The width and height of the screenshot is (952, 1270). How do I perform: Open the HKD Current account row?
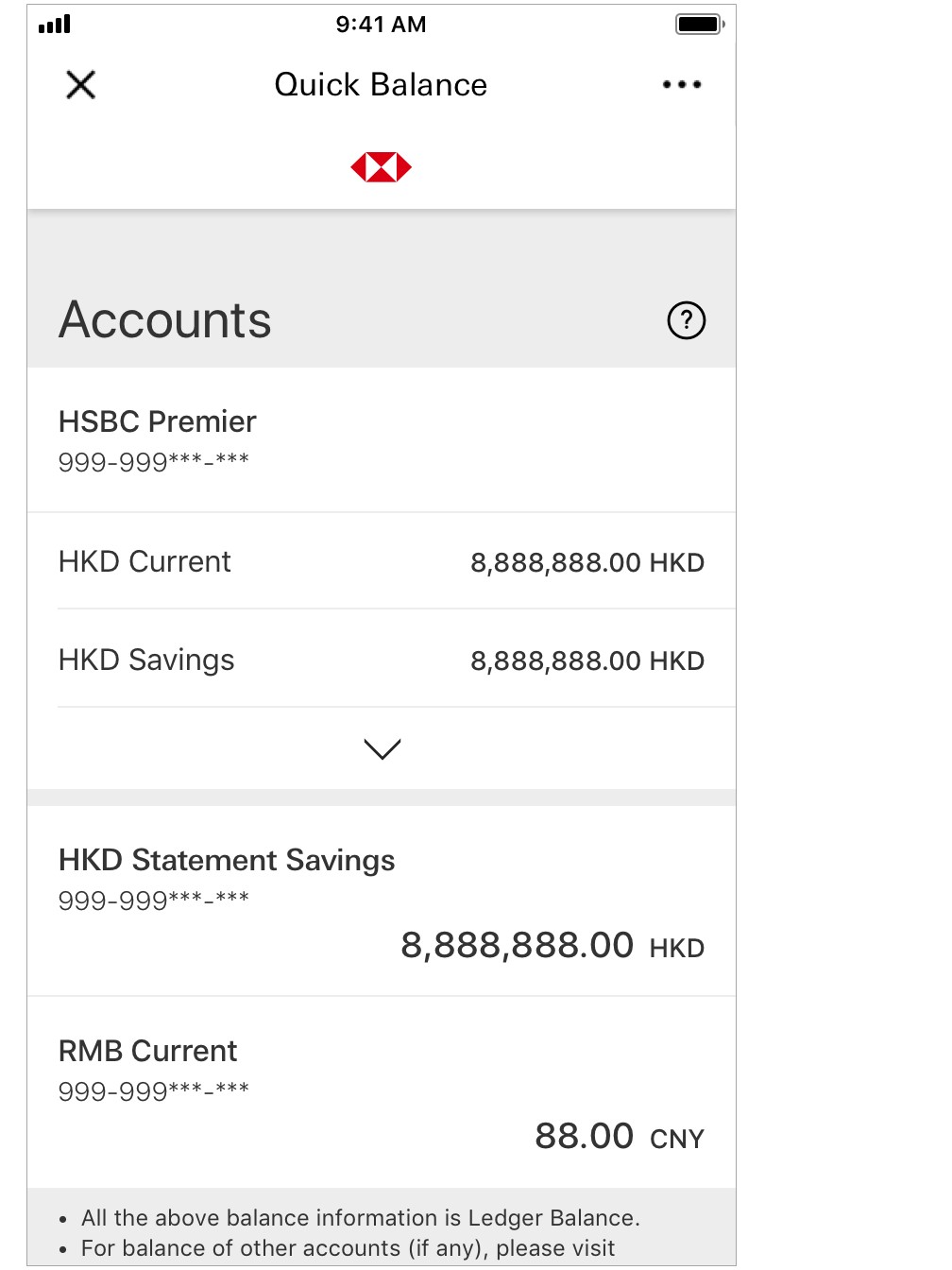point(382,561)
